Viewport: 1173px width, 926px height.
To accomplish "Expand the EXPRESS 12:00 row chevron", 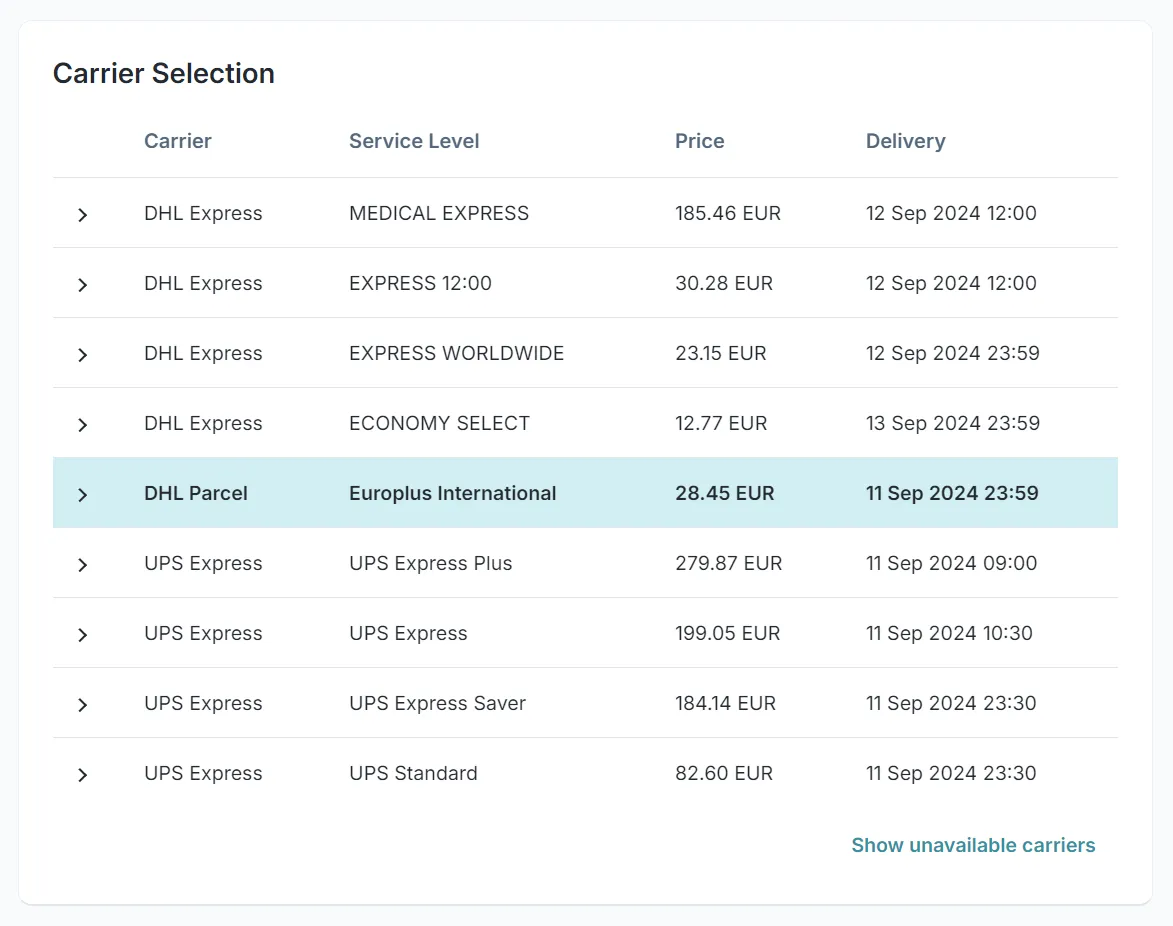I will point(82,285).
